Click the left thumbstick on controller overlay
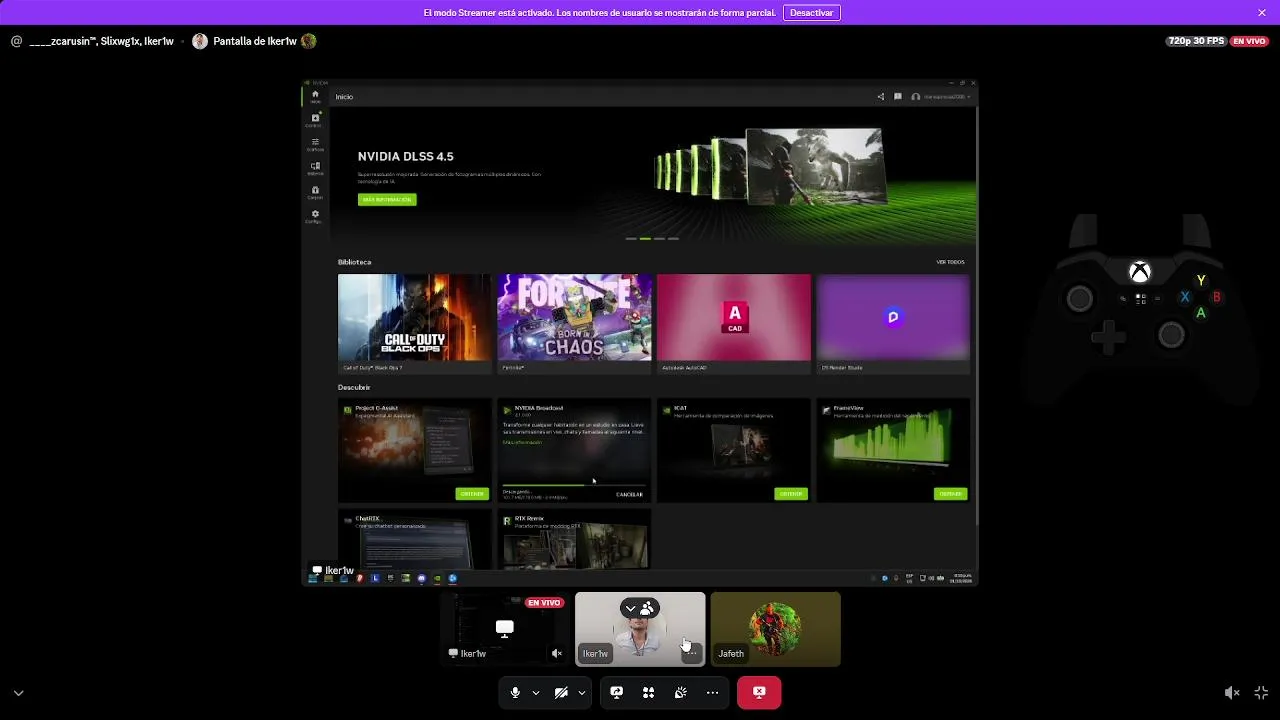 [1080, 298]
